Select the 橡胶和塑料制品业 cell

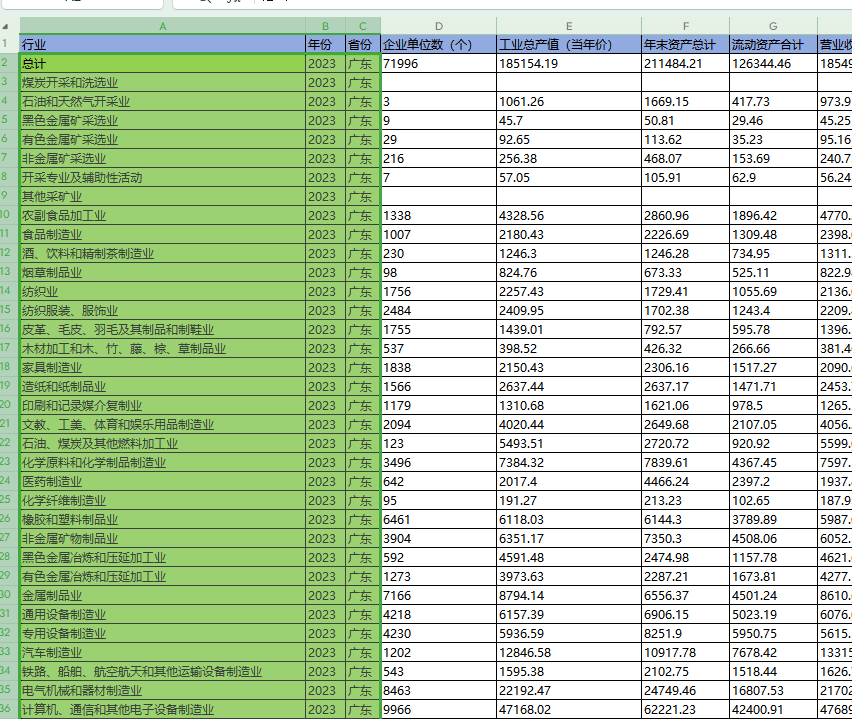pyautogui.click(x=162, y=520)
